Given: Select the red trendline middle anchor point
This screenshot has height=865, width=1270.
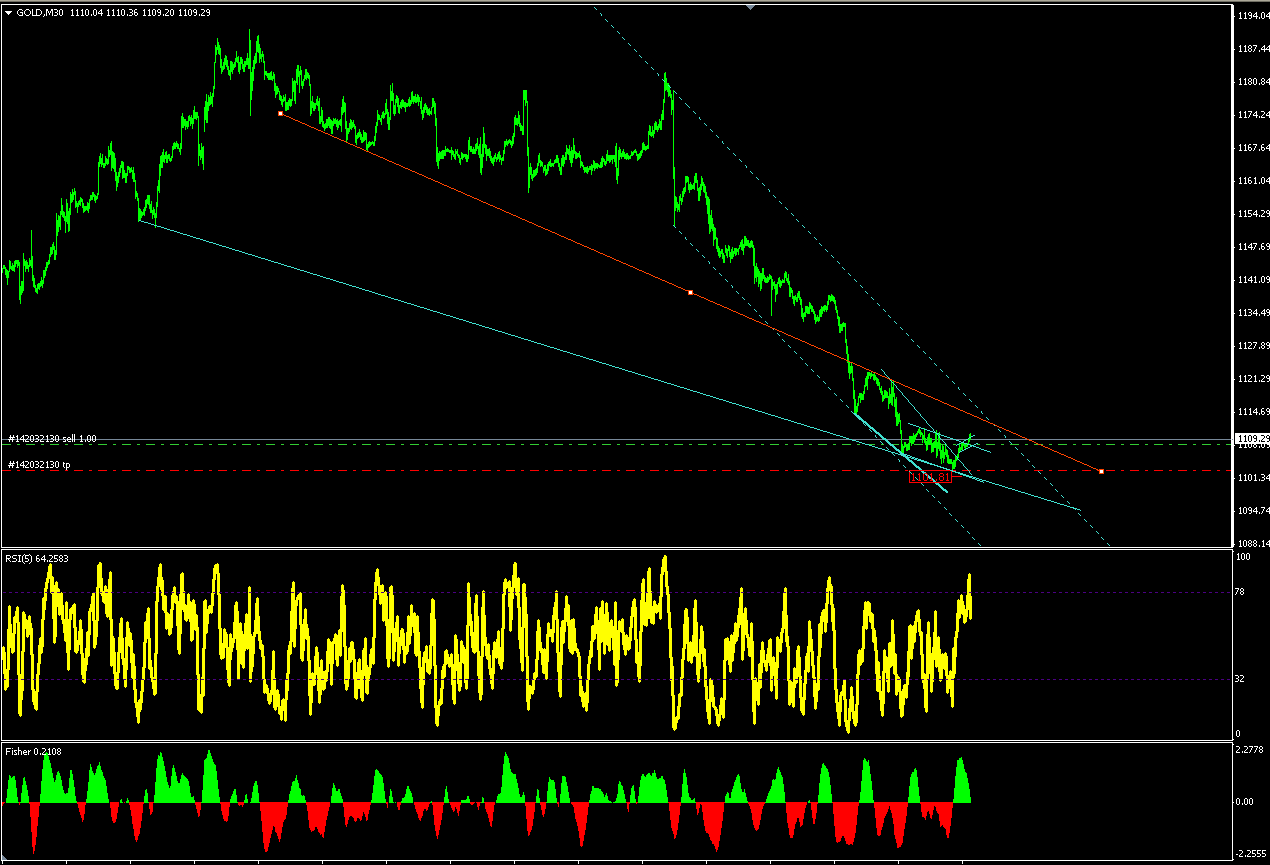Looking at the screenshot, I should 691,292.
